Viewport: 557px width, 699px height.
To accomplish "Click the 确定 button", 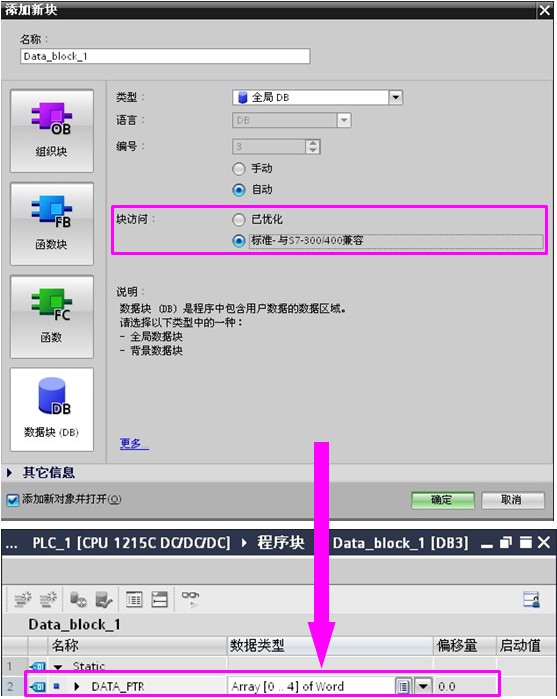I will 443,500.
